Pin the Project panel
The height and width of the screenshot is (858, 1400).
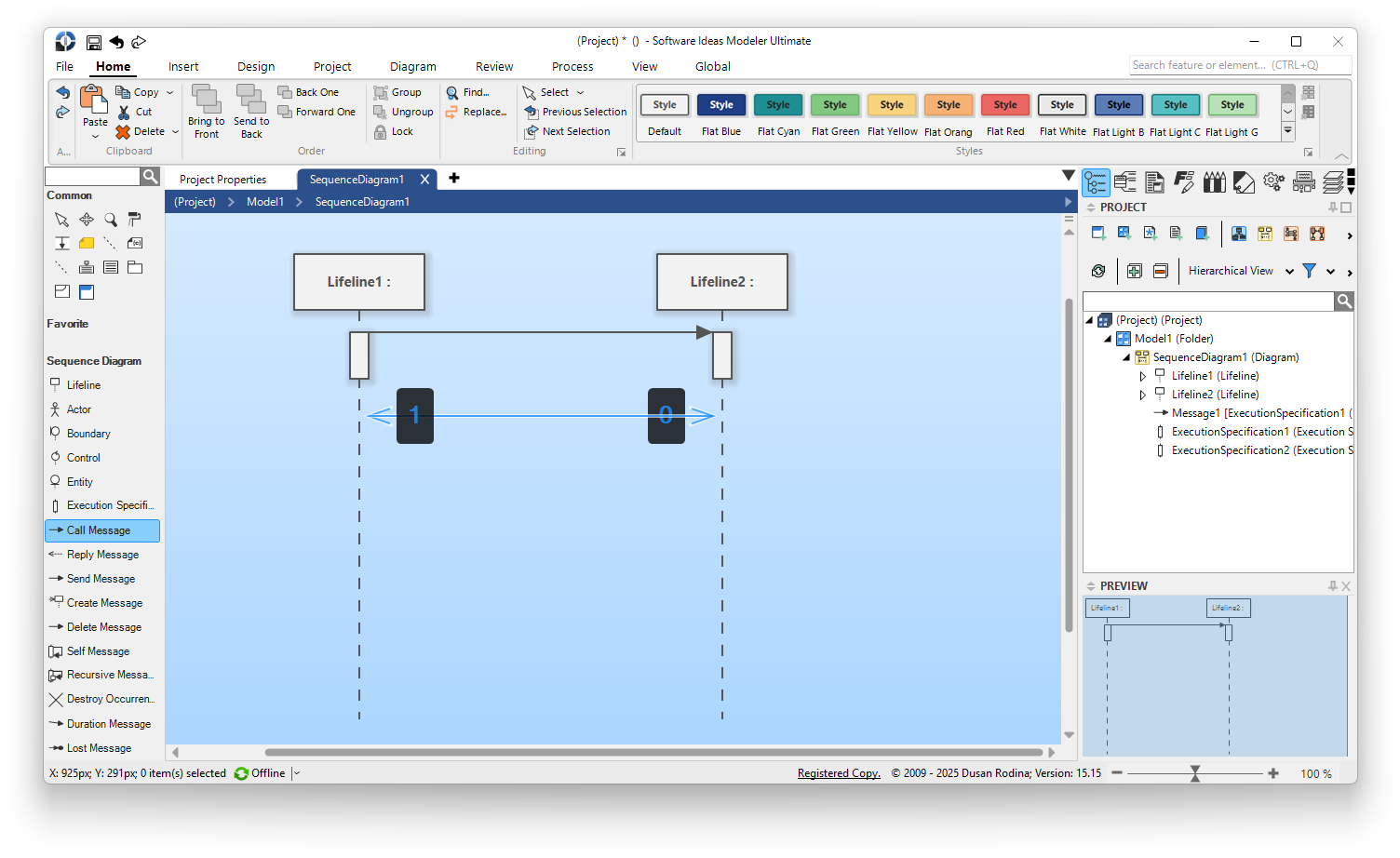pos(1332,207)
